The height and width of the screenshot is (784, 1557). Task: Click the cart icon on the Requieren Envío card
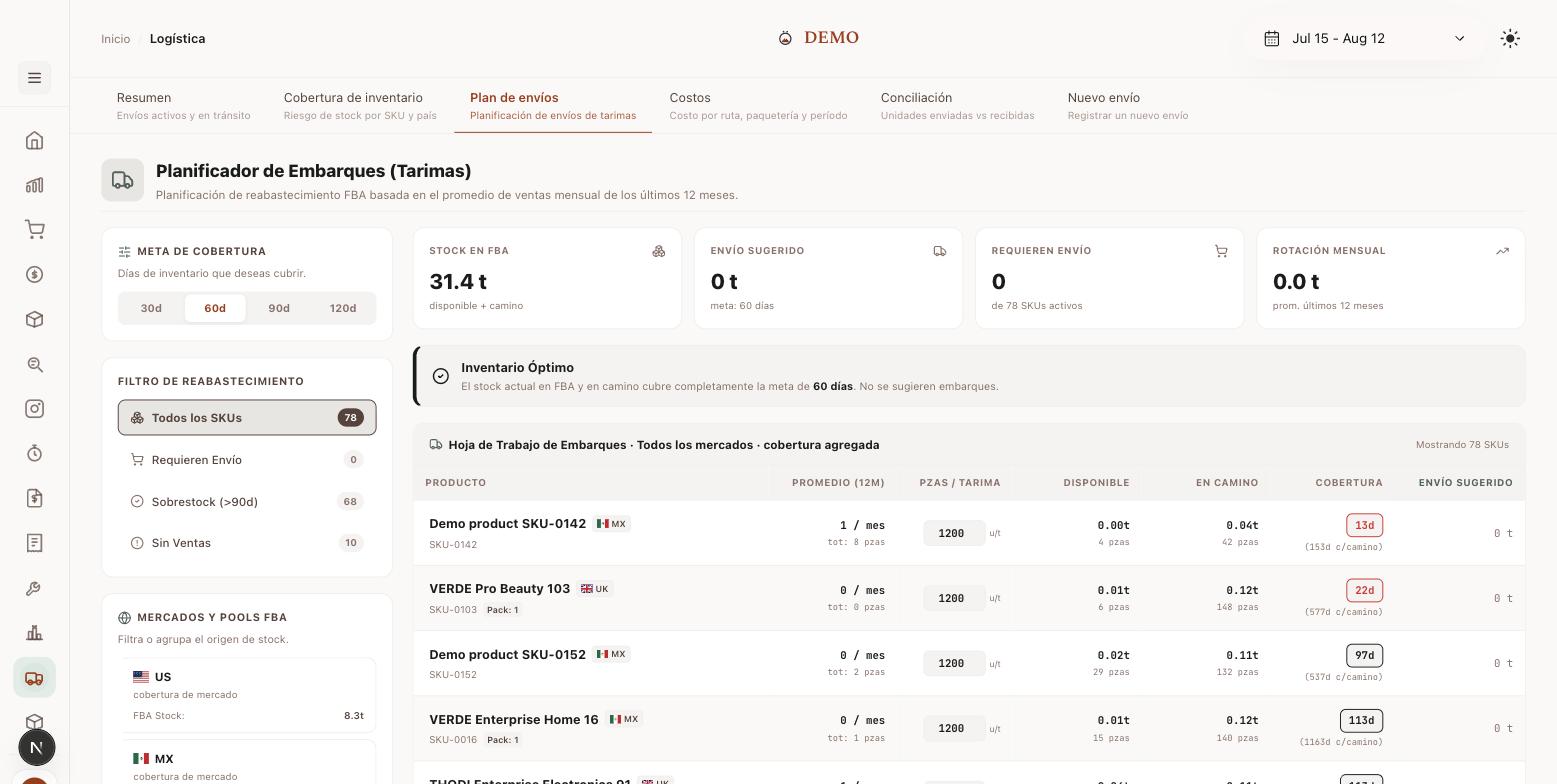pos(1221,251)
